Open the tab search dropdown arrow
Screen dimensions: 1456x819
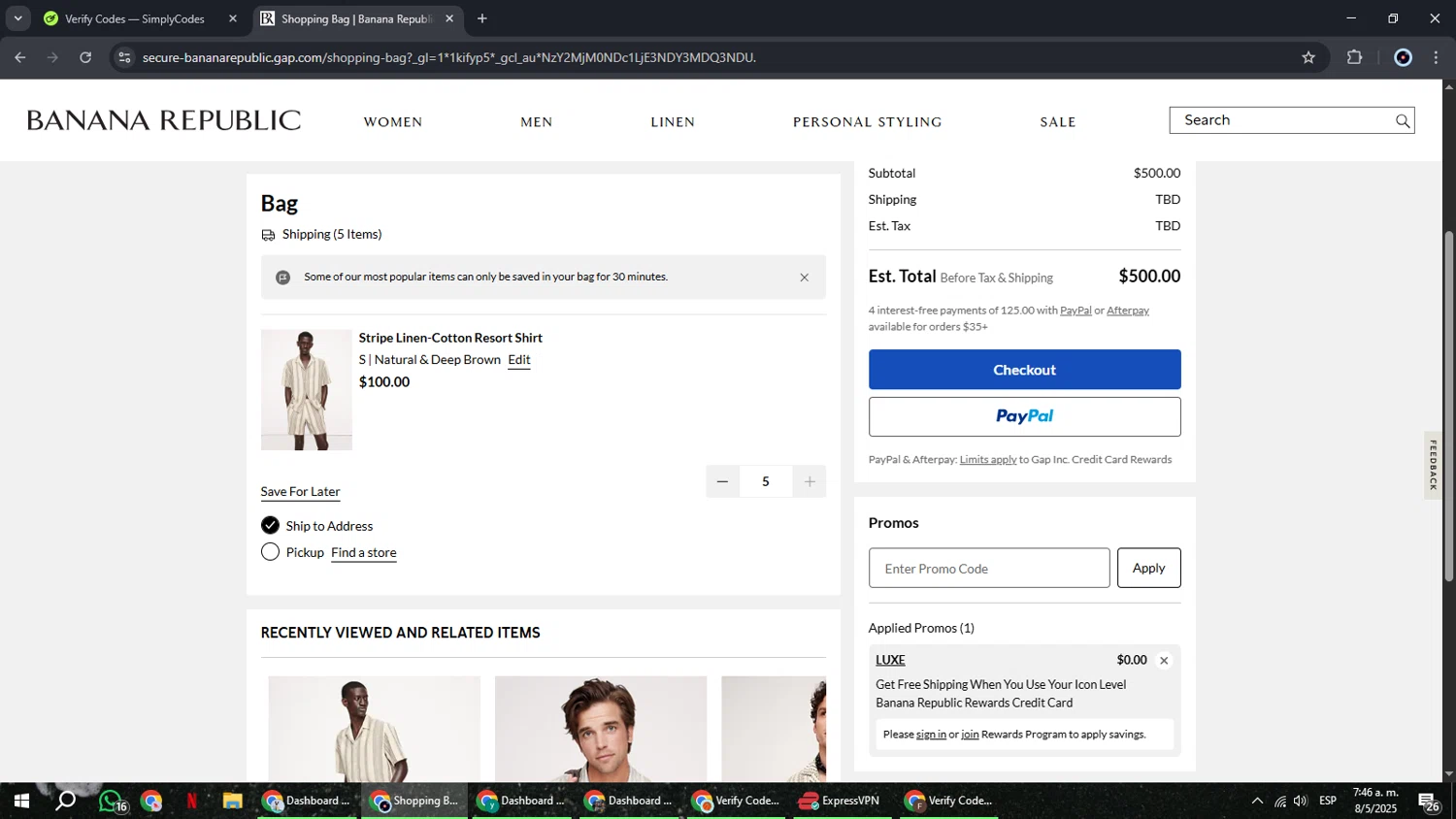[x=17, y=18]
